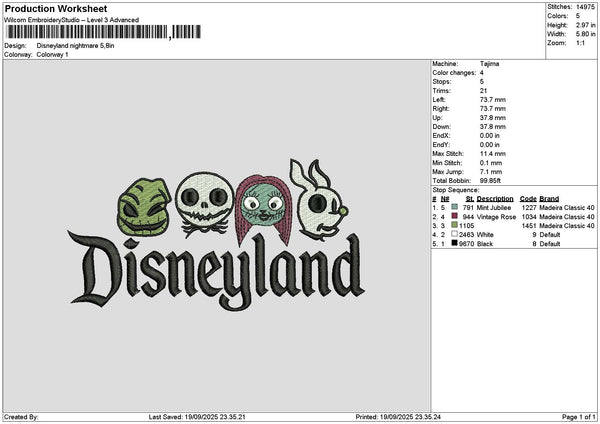Click the Color changes value 4
600x424 pixels.
(x=482, y=73)
